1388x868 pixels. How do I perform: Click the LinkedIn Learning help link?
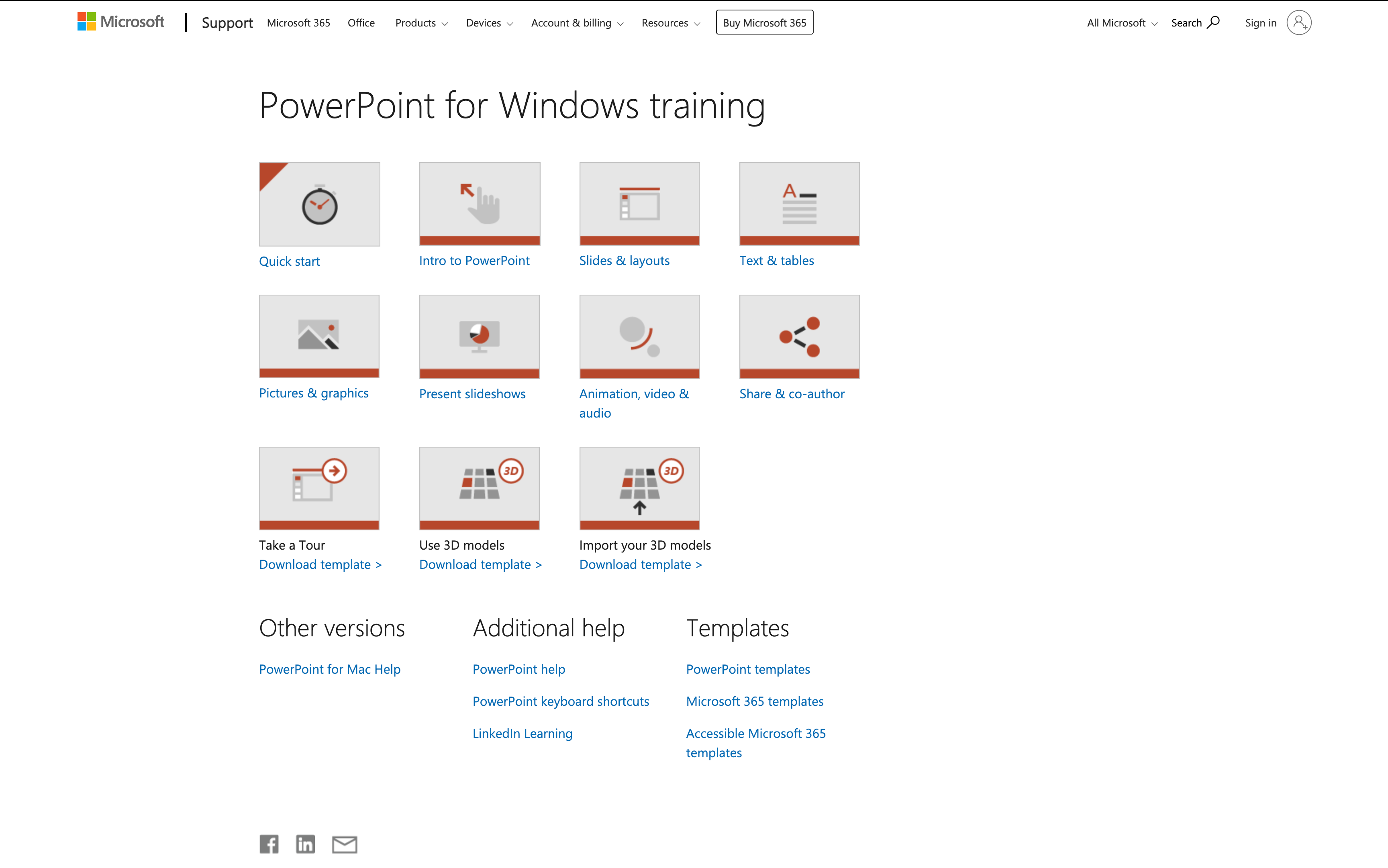523,732
